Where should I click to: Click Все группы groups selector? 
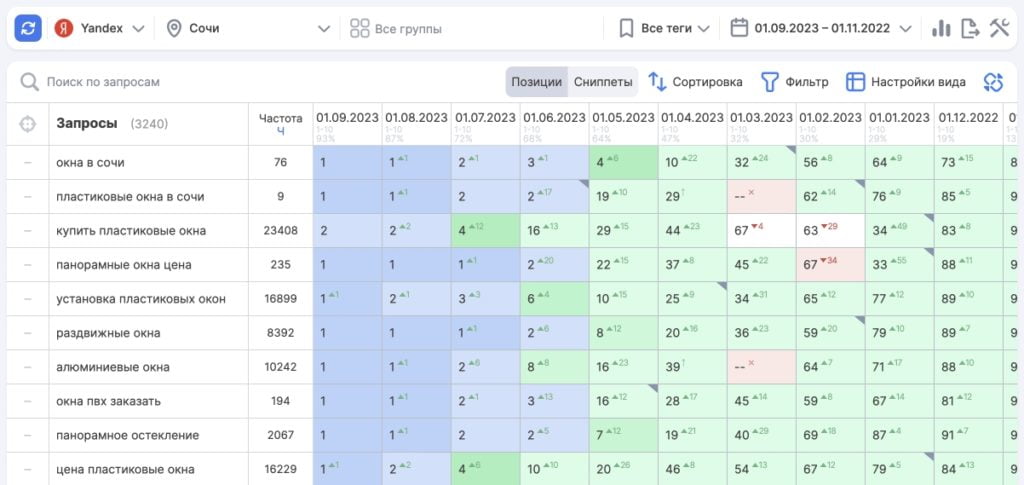click(396, 29)
